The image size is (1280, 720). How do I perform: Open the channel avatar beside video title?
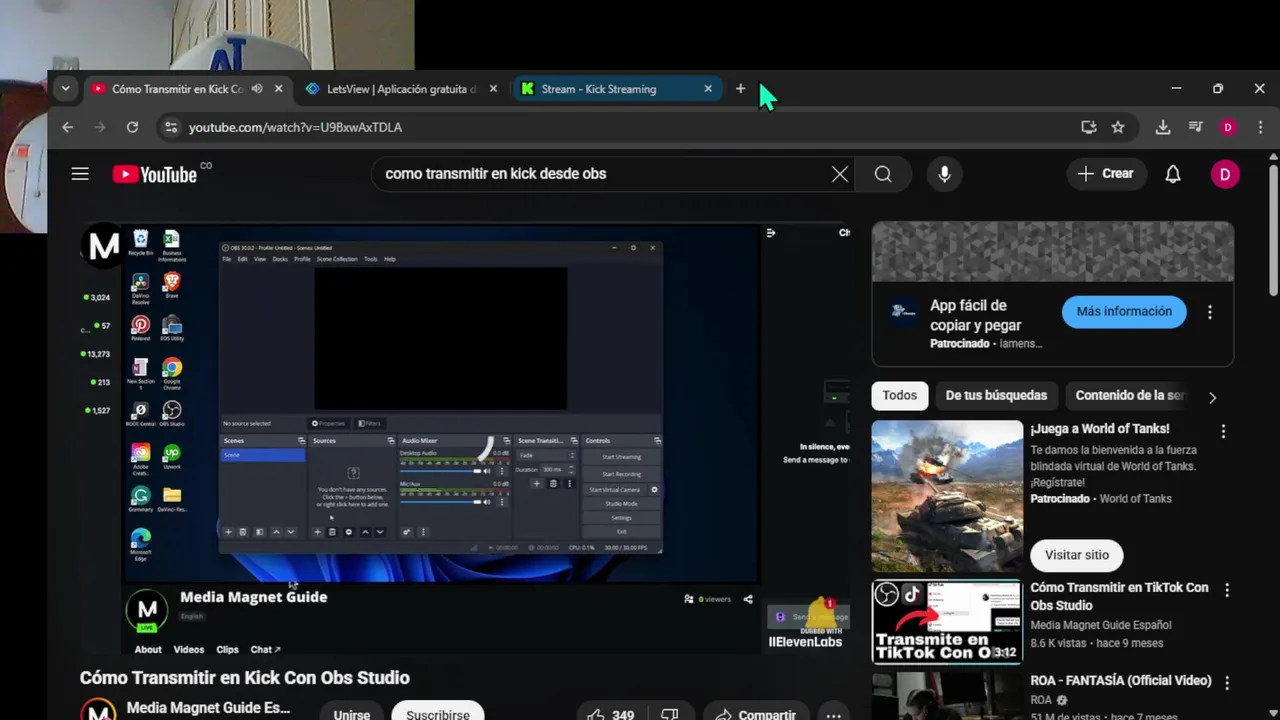98,713
